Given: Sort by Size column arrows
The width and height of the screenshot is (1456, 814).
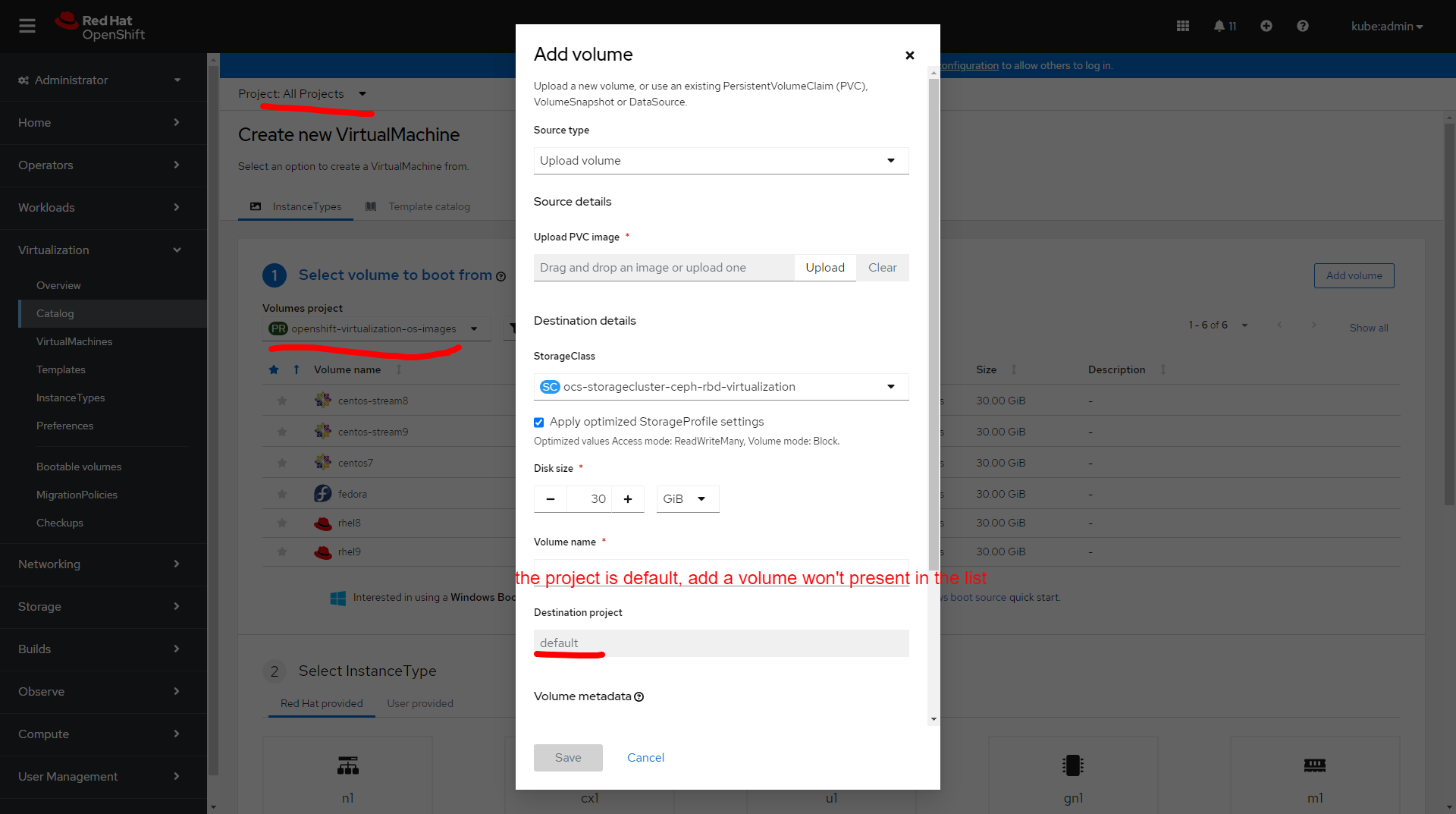Looking at the screenshot, I should pos(1014,369).
